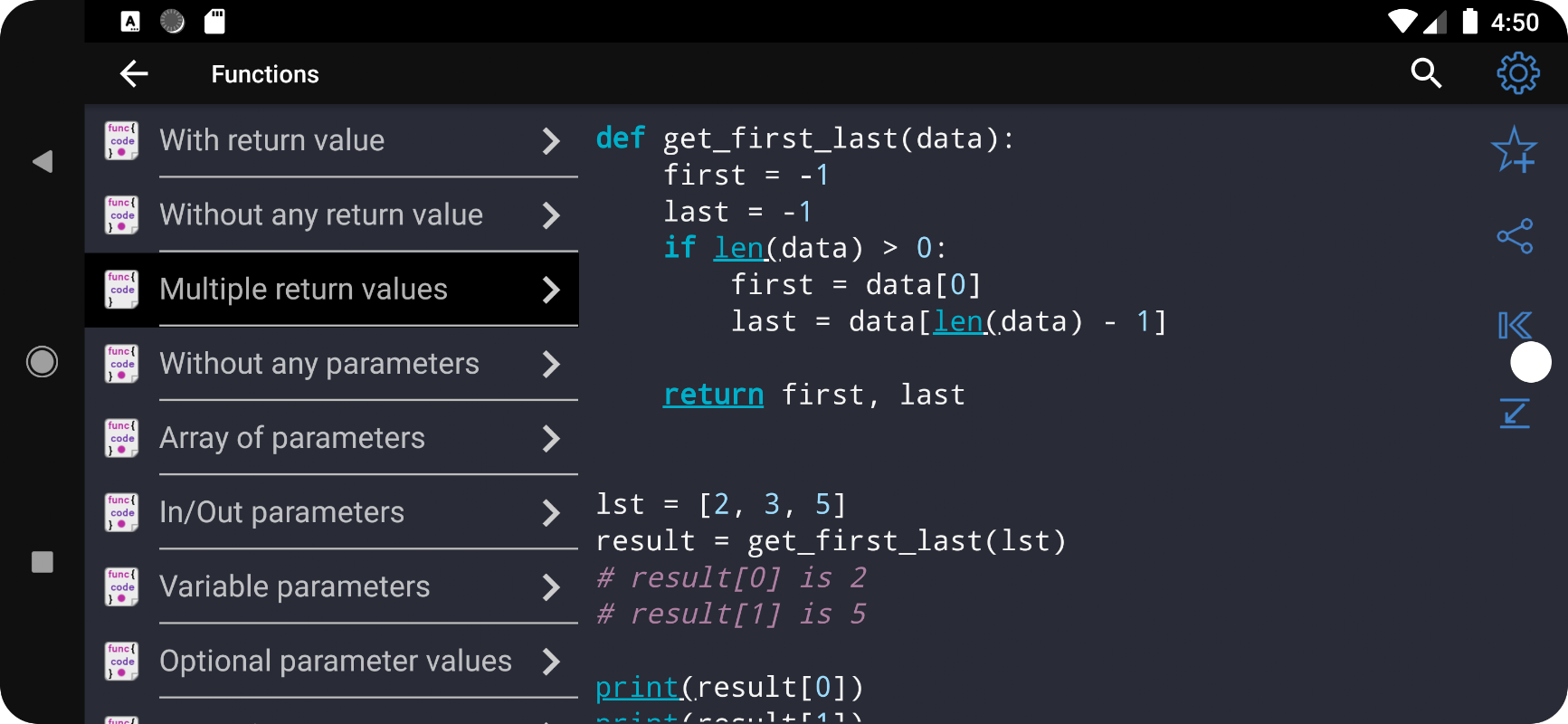Select the Multiple return values item
Viewport: 1568px width, 724px height.
click(x=332, y=289)
